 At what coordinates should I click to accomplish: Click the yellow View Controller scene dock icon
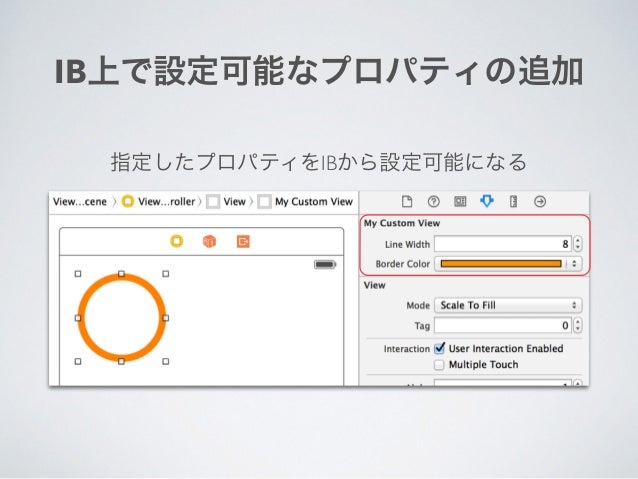click(177, 241)
